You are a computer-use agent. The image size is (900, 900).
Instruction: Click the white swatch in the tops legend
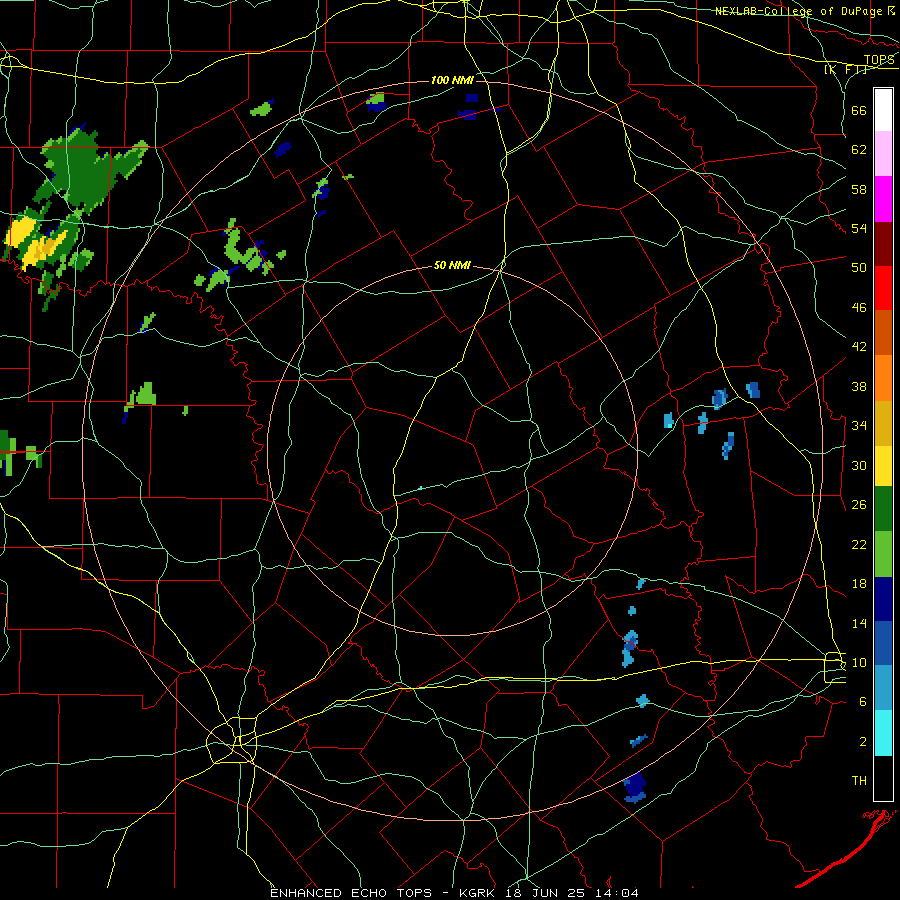click(883, 110)
